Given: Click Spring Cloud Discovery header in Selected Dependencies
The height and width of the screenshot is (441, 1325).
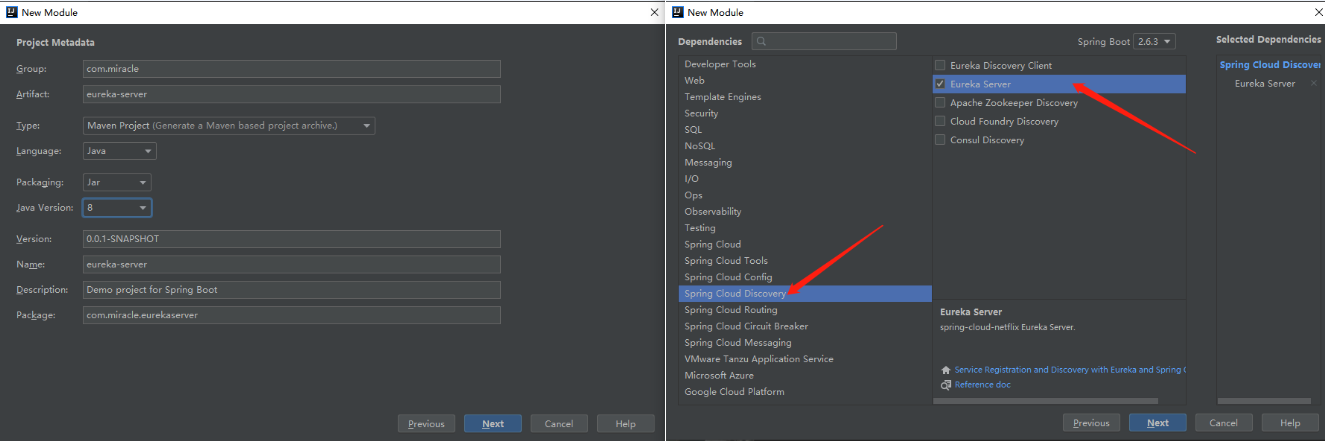Looking at the screenshot, I should [1271, 65].
